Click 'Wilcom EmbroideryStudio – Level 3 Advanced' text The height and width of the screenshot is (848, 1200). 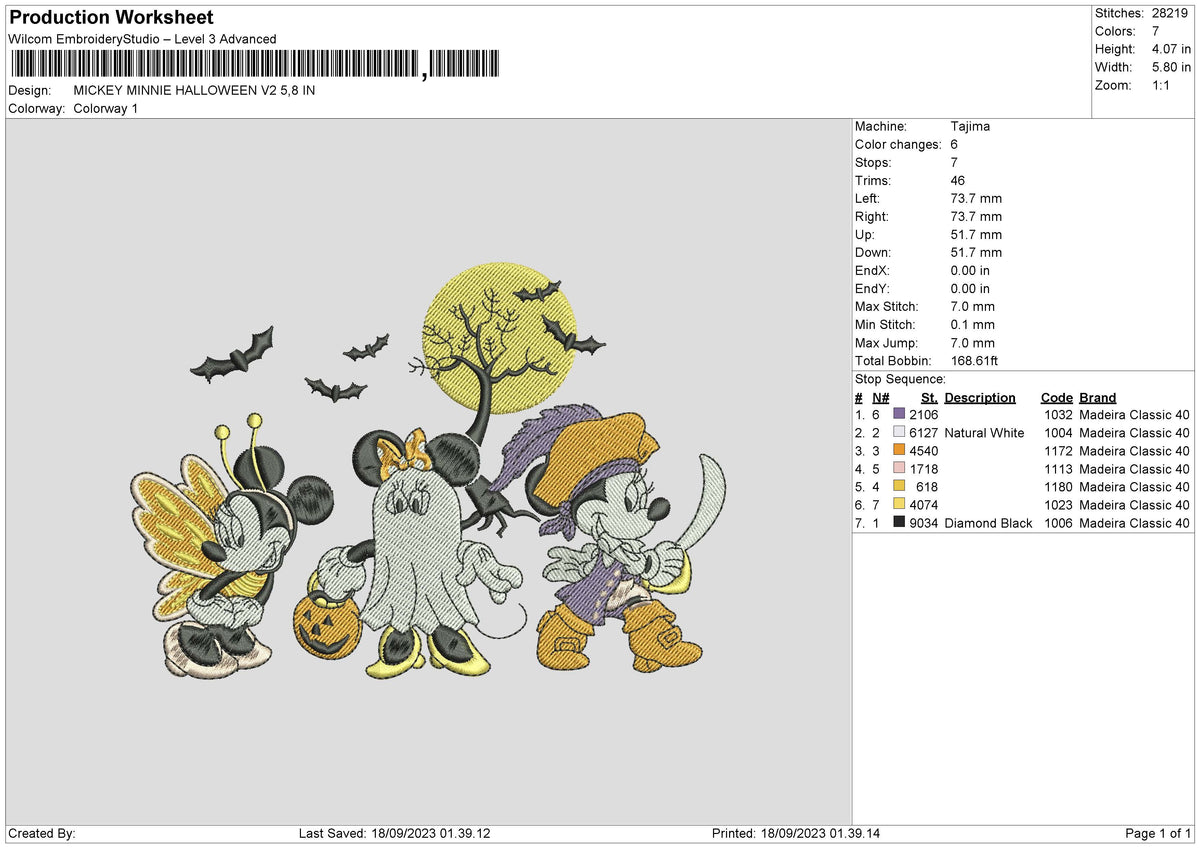click(x=142, y=39)
